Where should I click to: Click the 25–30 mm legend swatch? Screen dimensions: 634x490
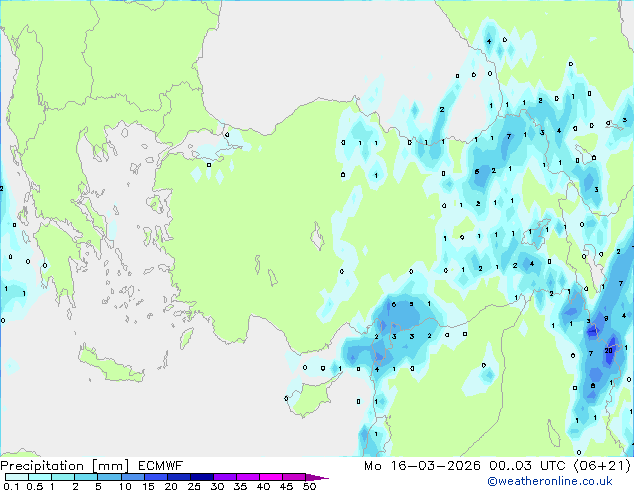201,477
